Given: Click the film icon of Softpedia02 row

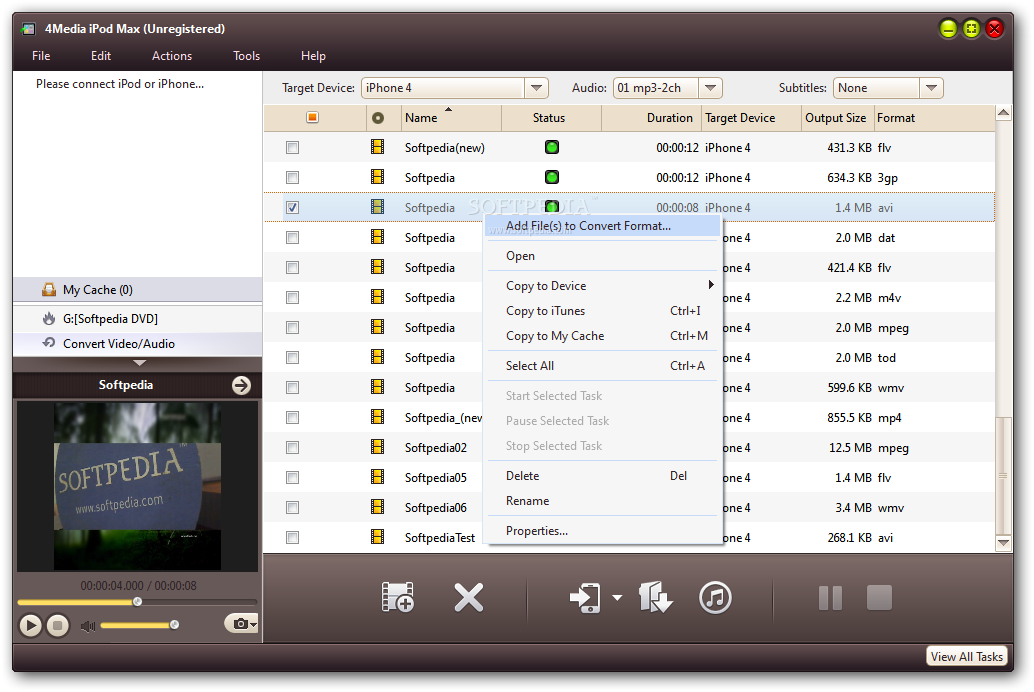Looking at the screenshot, I should (377, 447).
